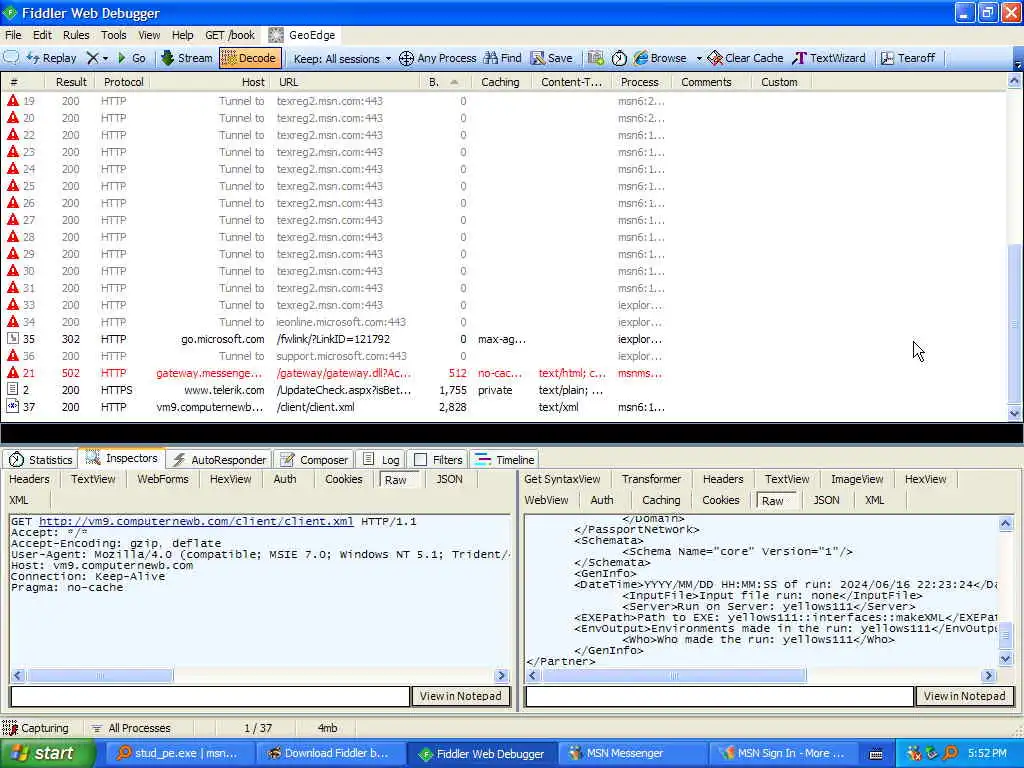Click the timer stopwatch icon

coord(619,58)
